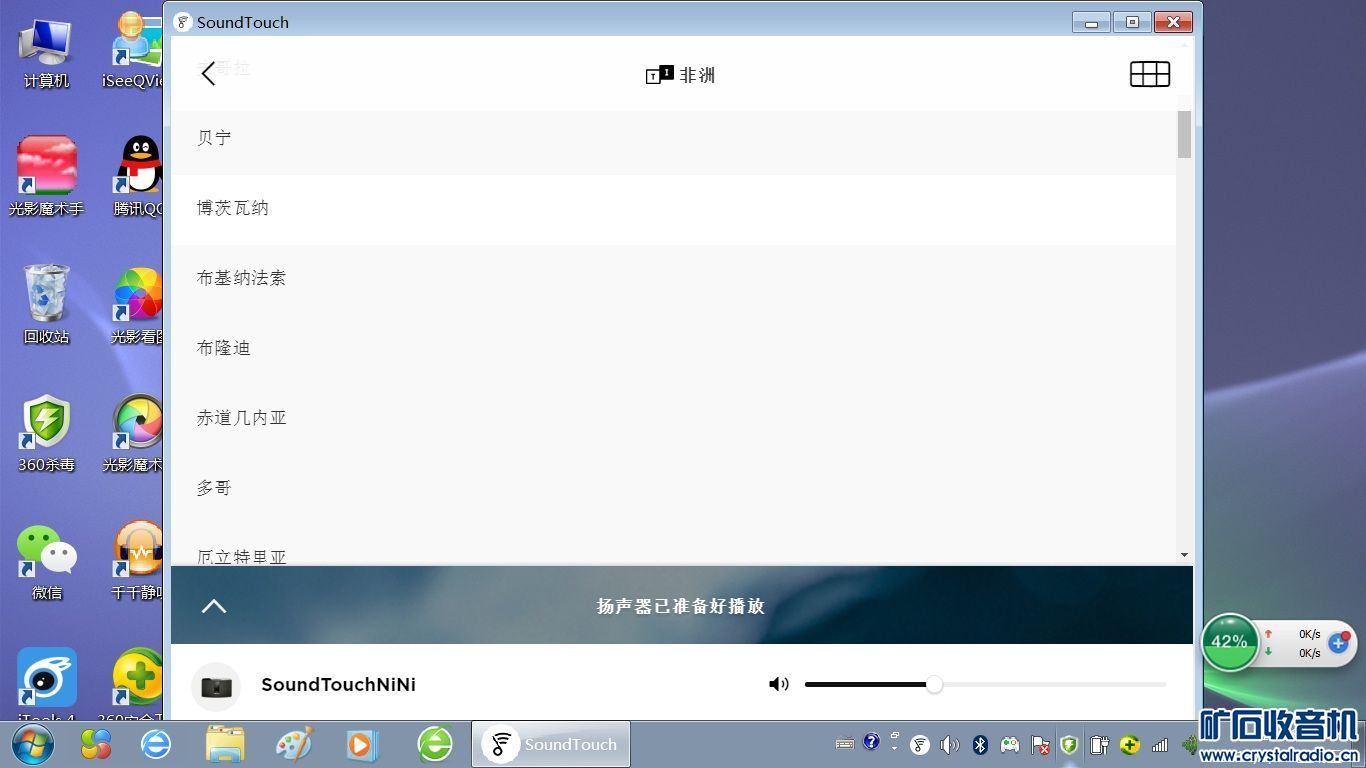Click the blue plus button on speed widget

coord(1339,643)
